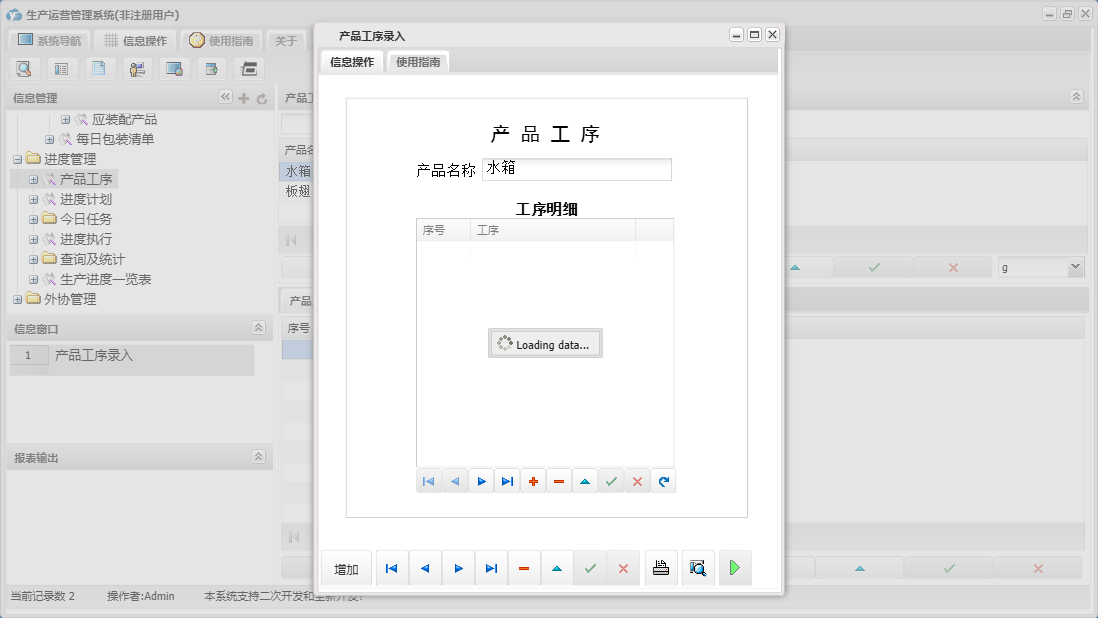
Task: Click the refresh icon in the 工序明细 toolbar
Action: pyautogui.click(x=663, y=481)
